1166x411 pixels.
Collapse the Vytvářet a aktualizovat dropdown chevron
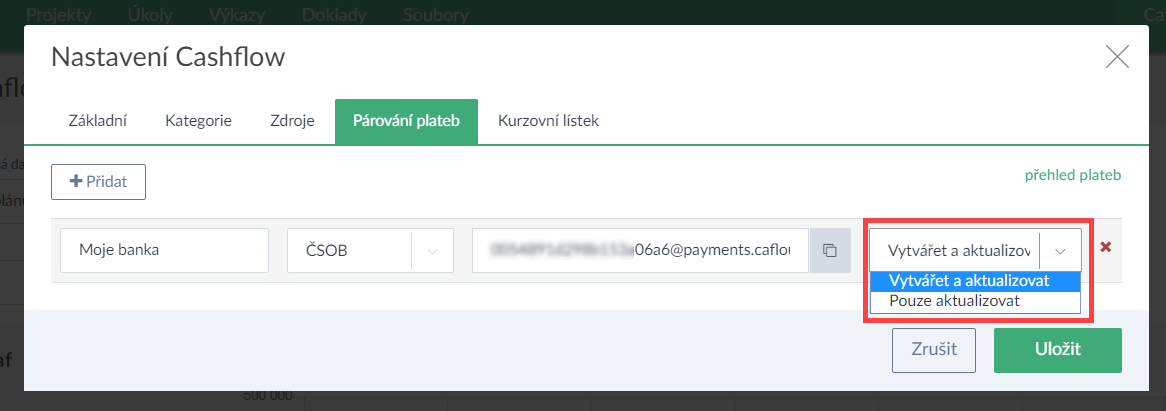tap(1060, 250)
